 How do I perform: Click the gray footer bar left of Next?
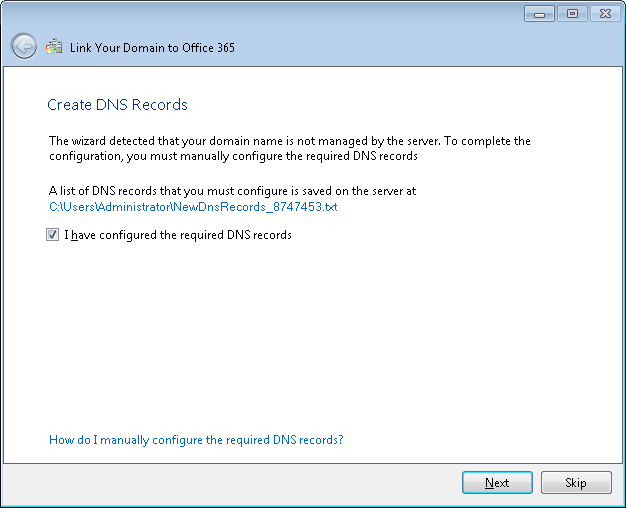(232, 483)
